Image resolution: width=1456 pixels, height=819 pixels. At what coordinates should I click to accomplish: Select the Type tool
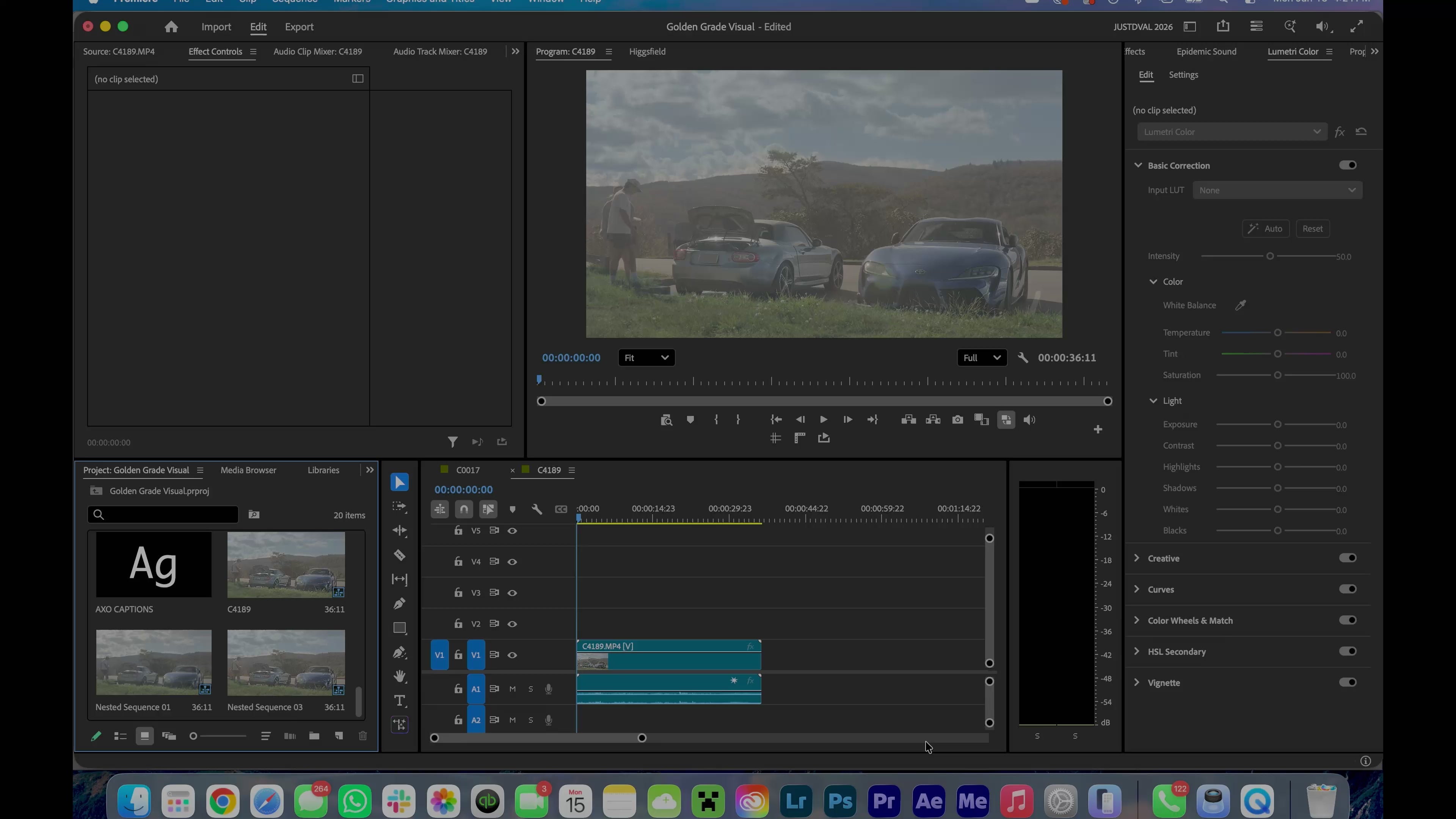(400, 701)
